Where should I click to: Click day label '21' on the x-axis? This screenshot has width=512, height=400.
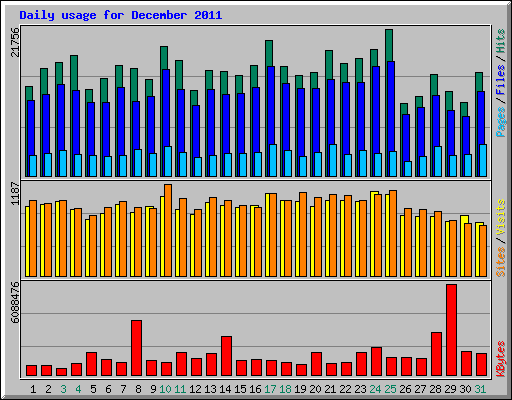330,389
